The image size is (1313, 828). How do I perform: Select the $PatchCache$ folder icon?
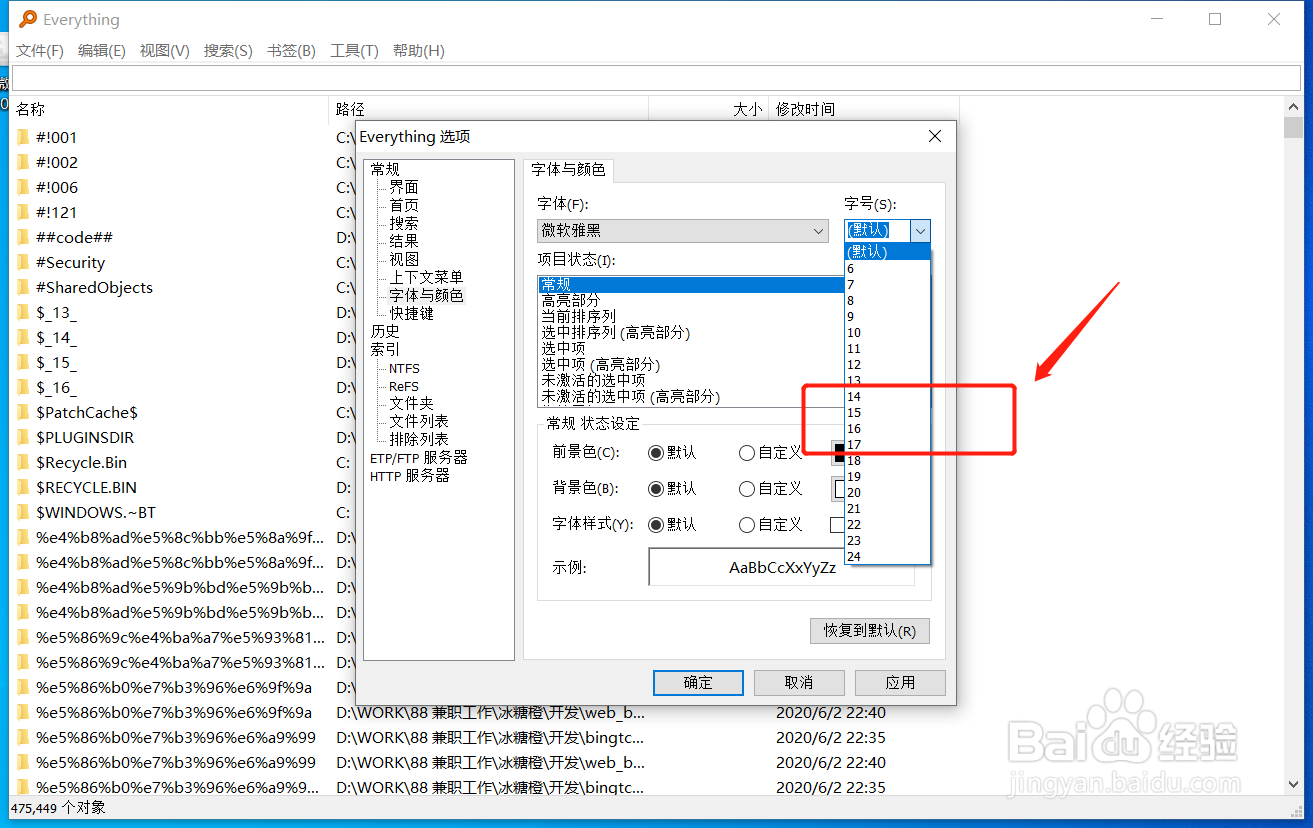[23, 412]
